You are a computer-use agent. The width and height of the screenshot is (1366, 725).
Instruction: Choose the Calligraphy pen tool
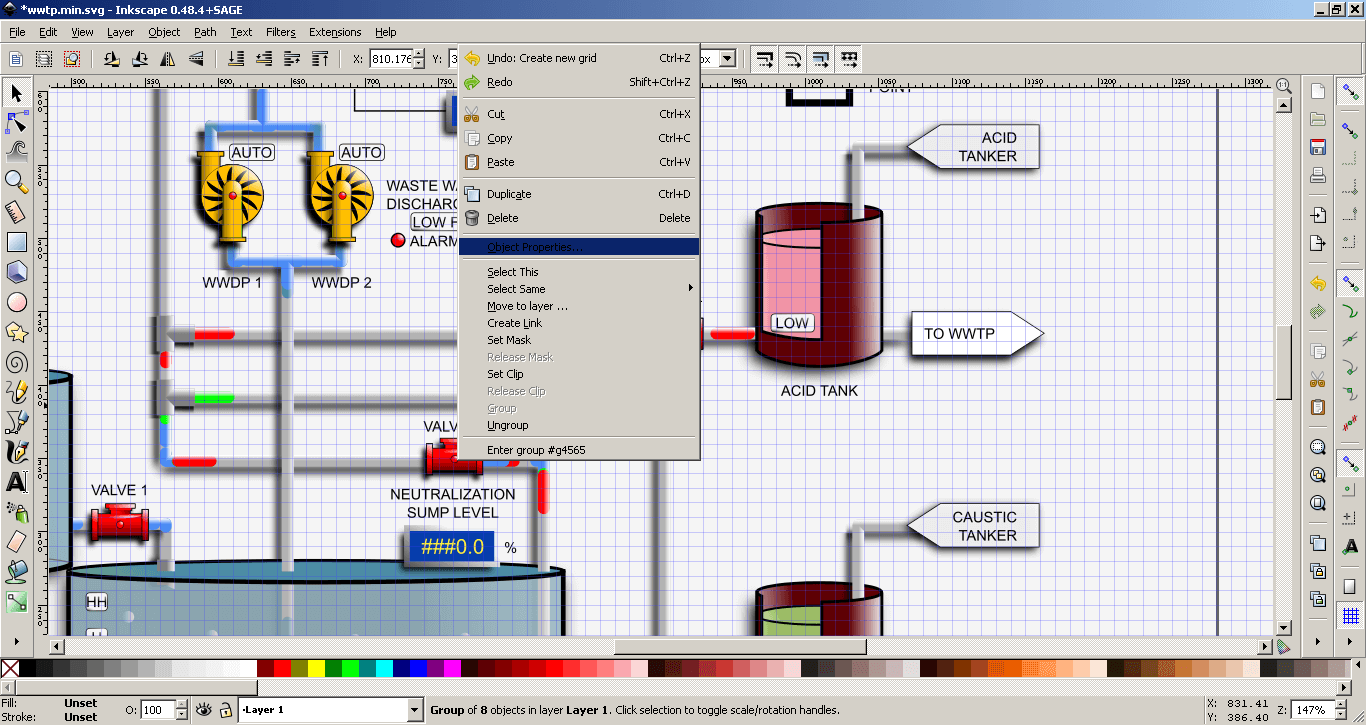pos(16,451)
